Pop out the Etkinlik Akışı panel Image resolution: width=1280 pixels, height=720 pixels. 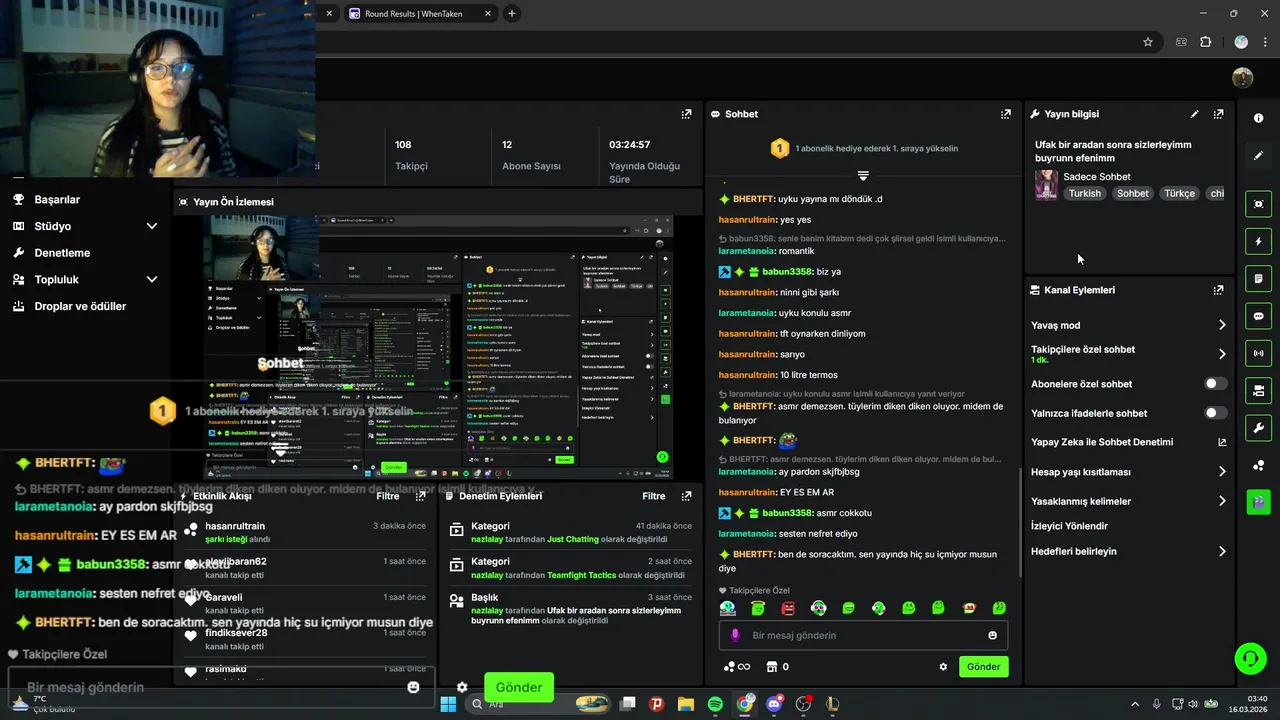420,496
